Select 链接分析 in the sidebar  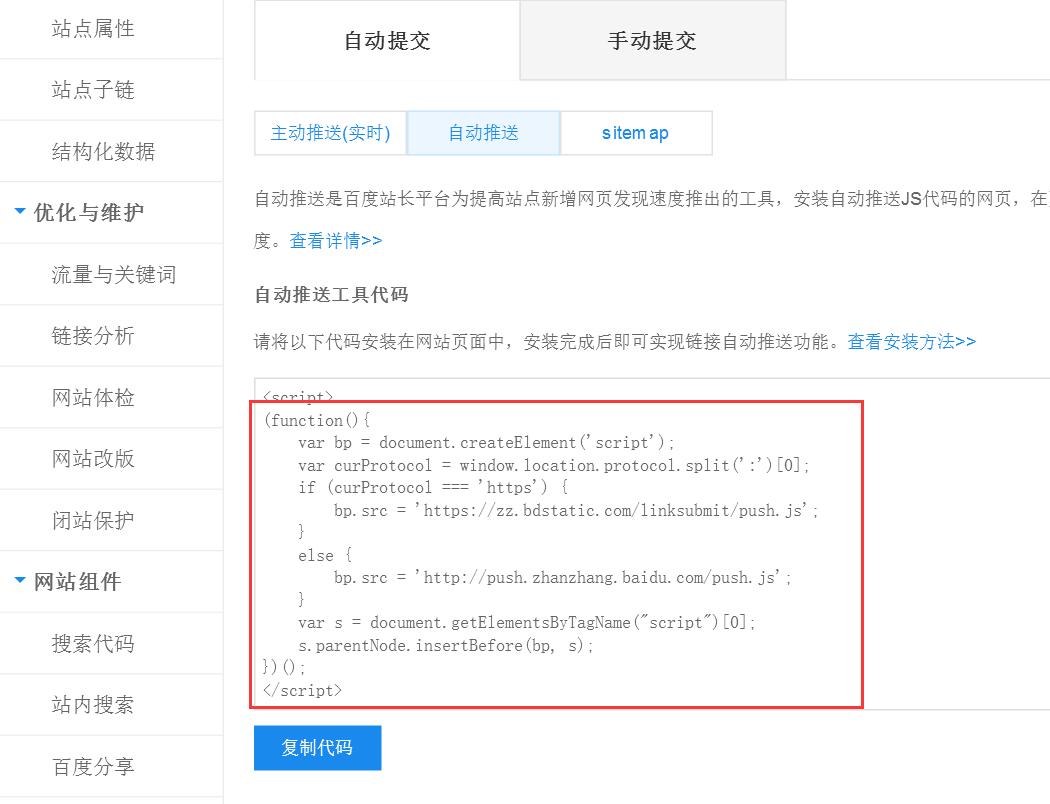[x=93, y=335]
